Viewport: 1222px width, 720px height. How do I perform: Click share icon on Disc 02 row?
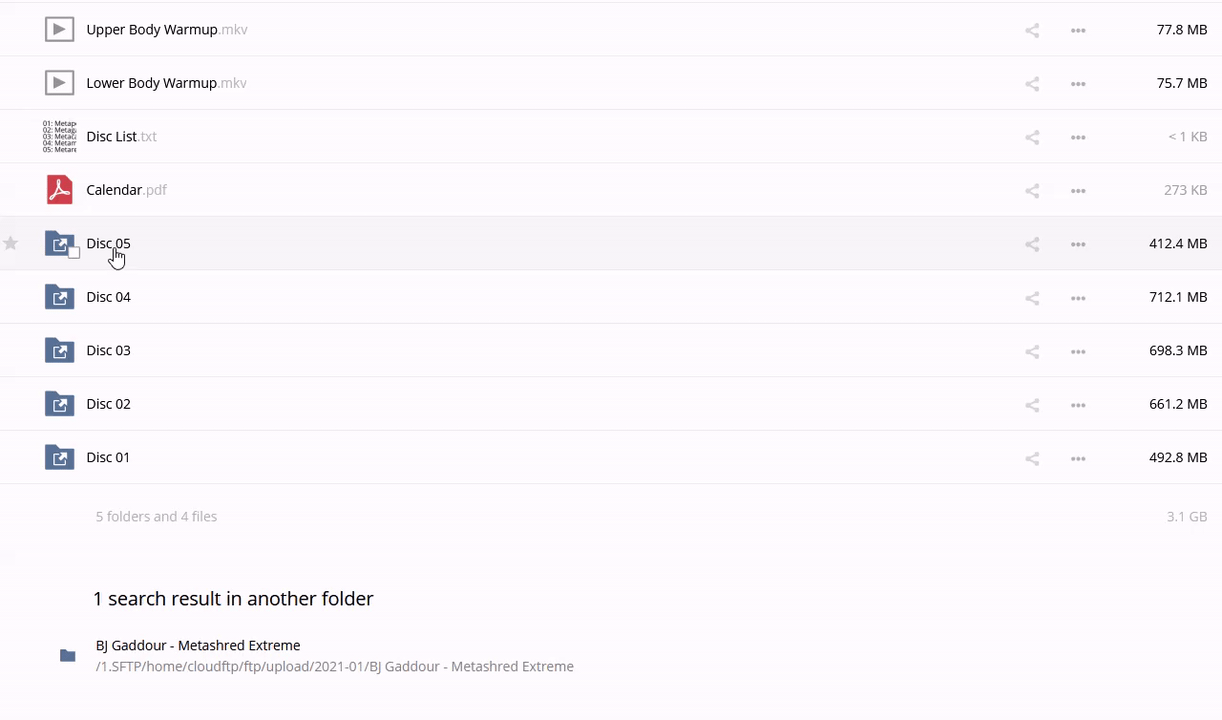[1032, 405]
